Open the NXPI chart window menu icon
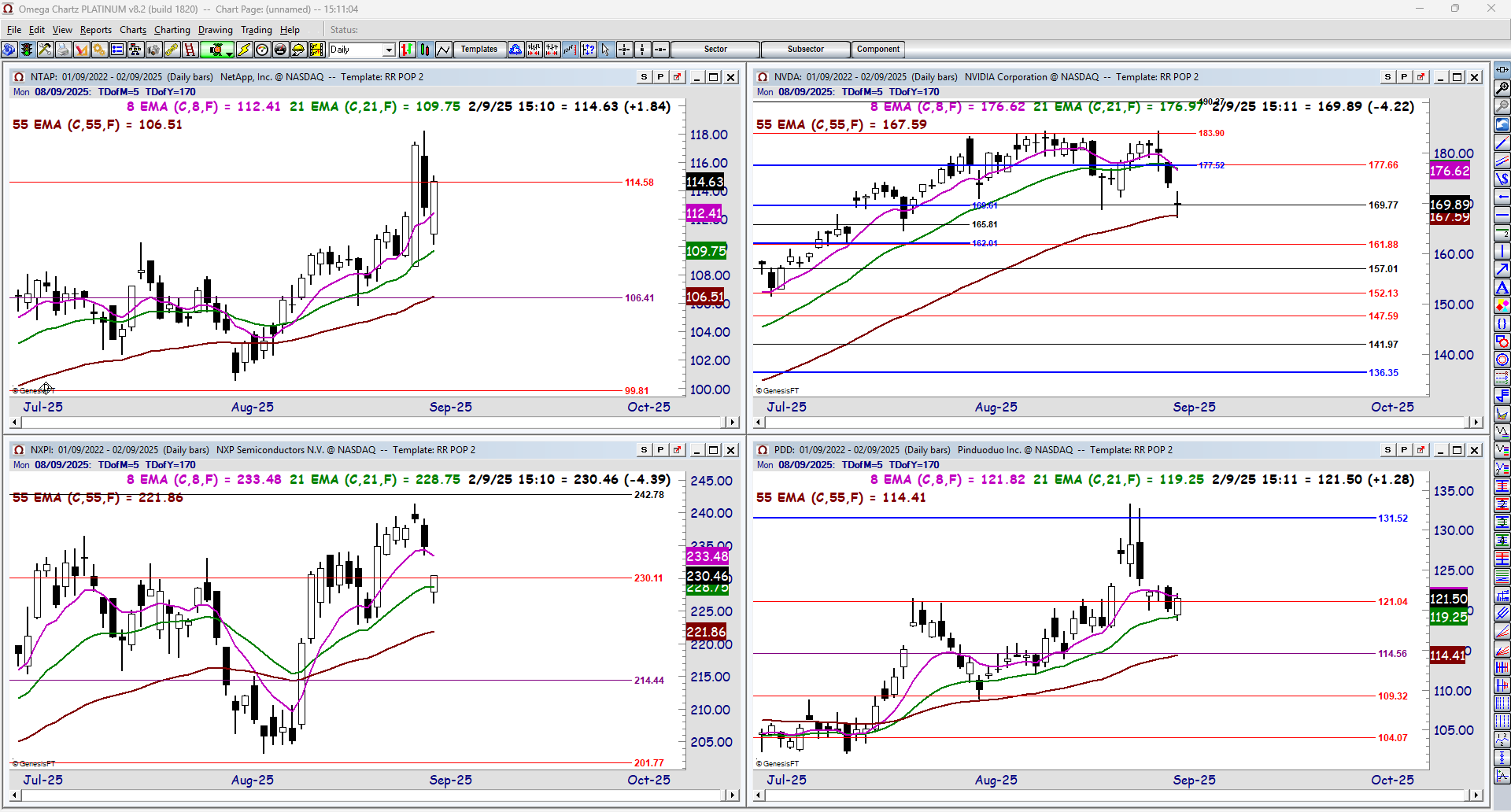This screenshot has width=1511, height=812. coord(19,450)
